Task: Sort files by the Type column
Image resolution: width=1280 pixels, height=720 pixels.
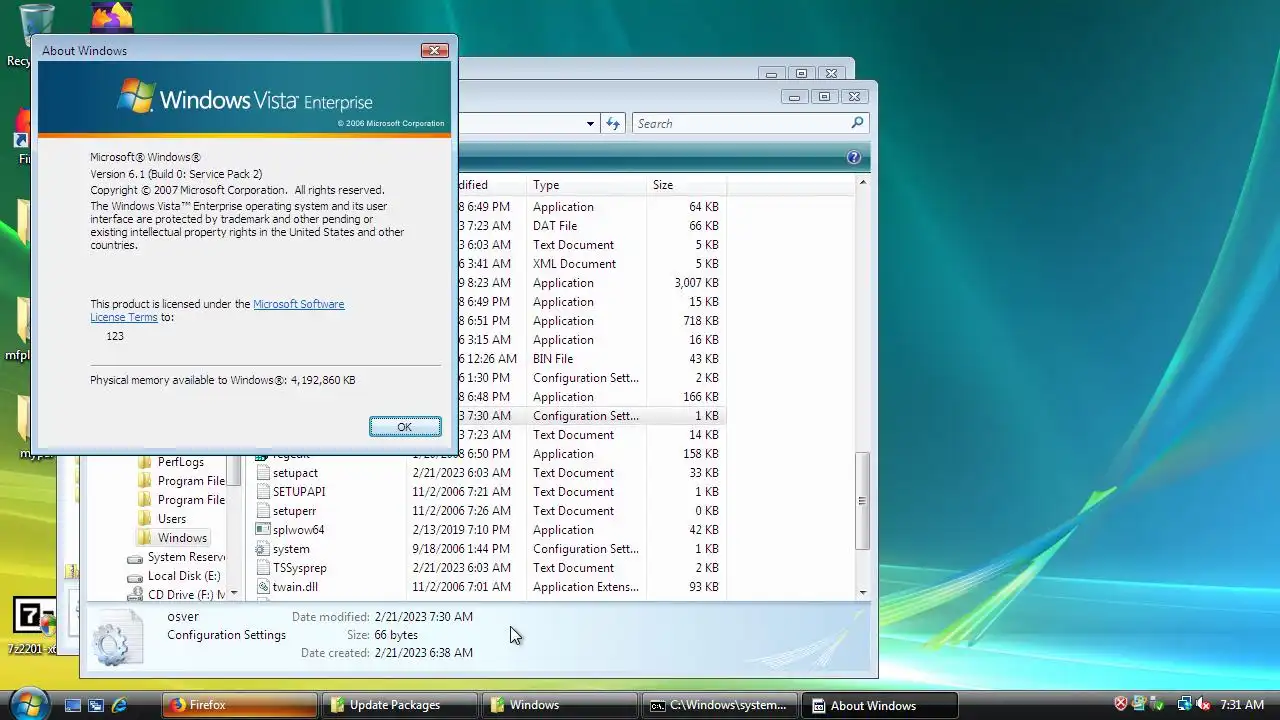Action: [587, 185]
